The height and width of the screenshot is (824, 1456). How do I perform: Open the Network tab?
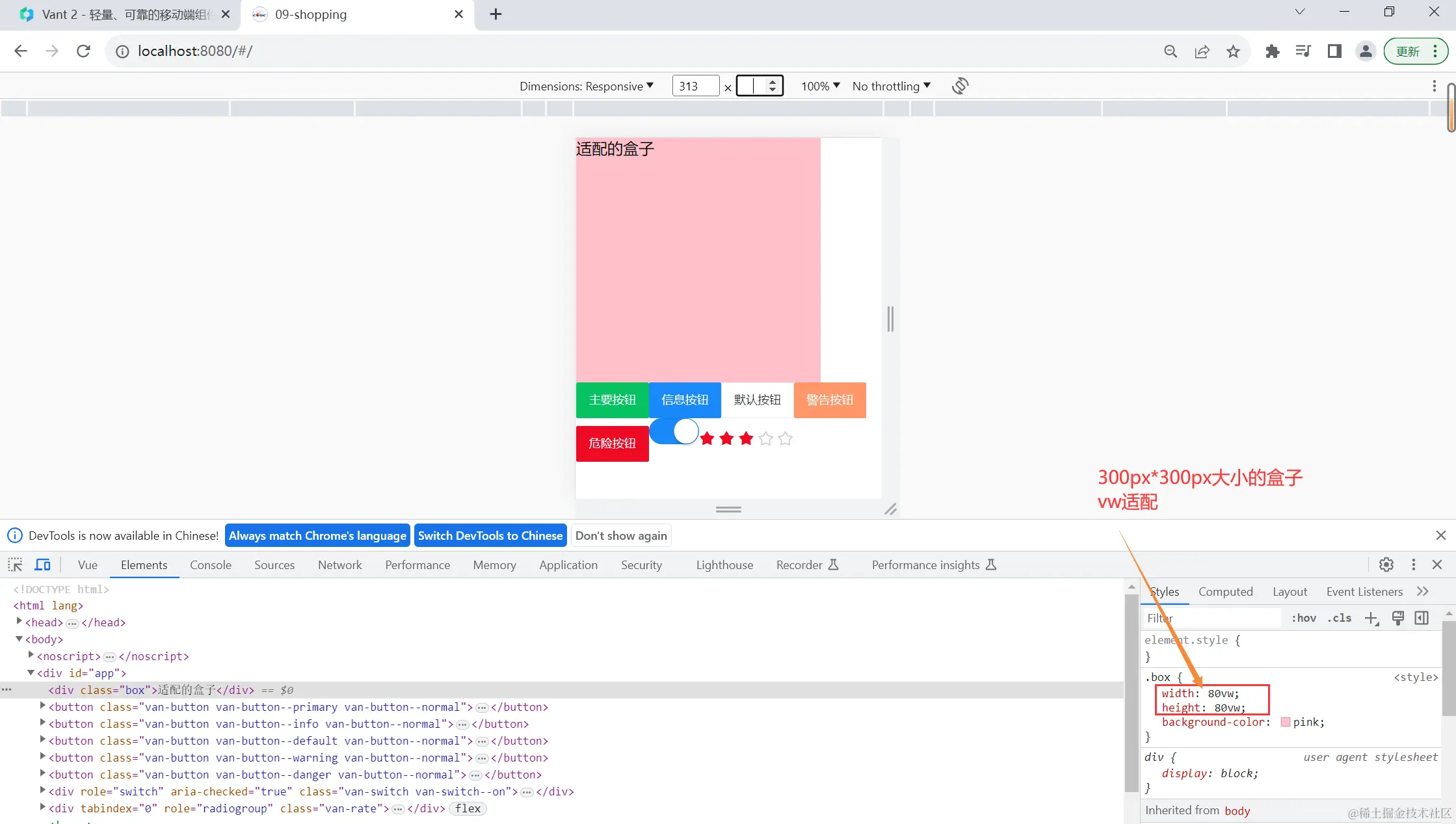(x=340, y=565)
